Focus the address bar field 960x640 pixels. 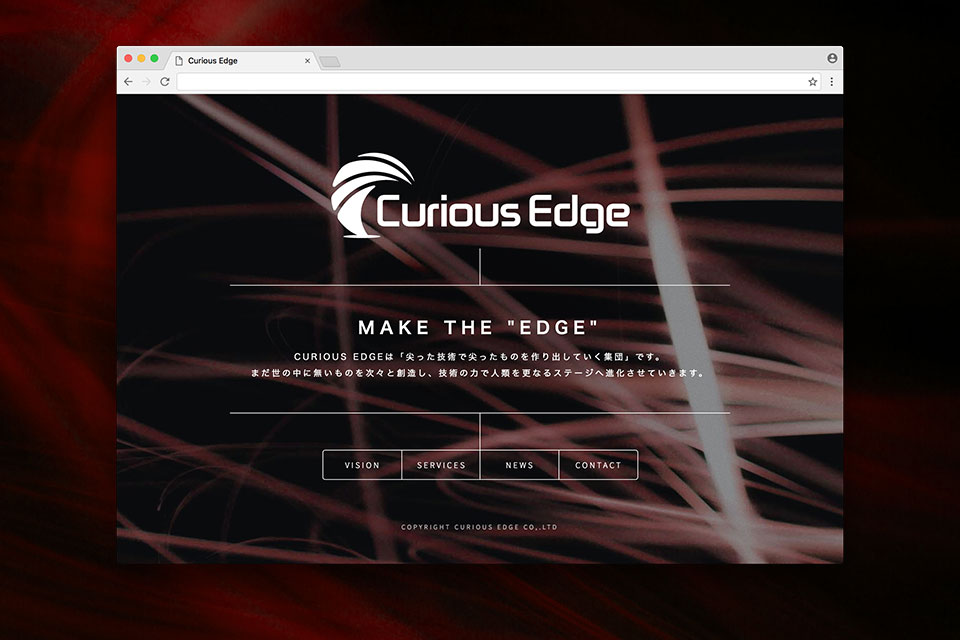pyautogui.click(x=498, y=81)
